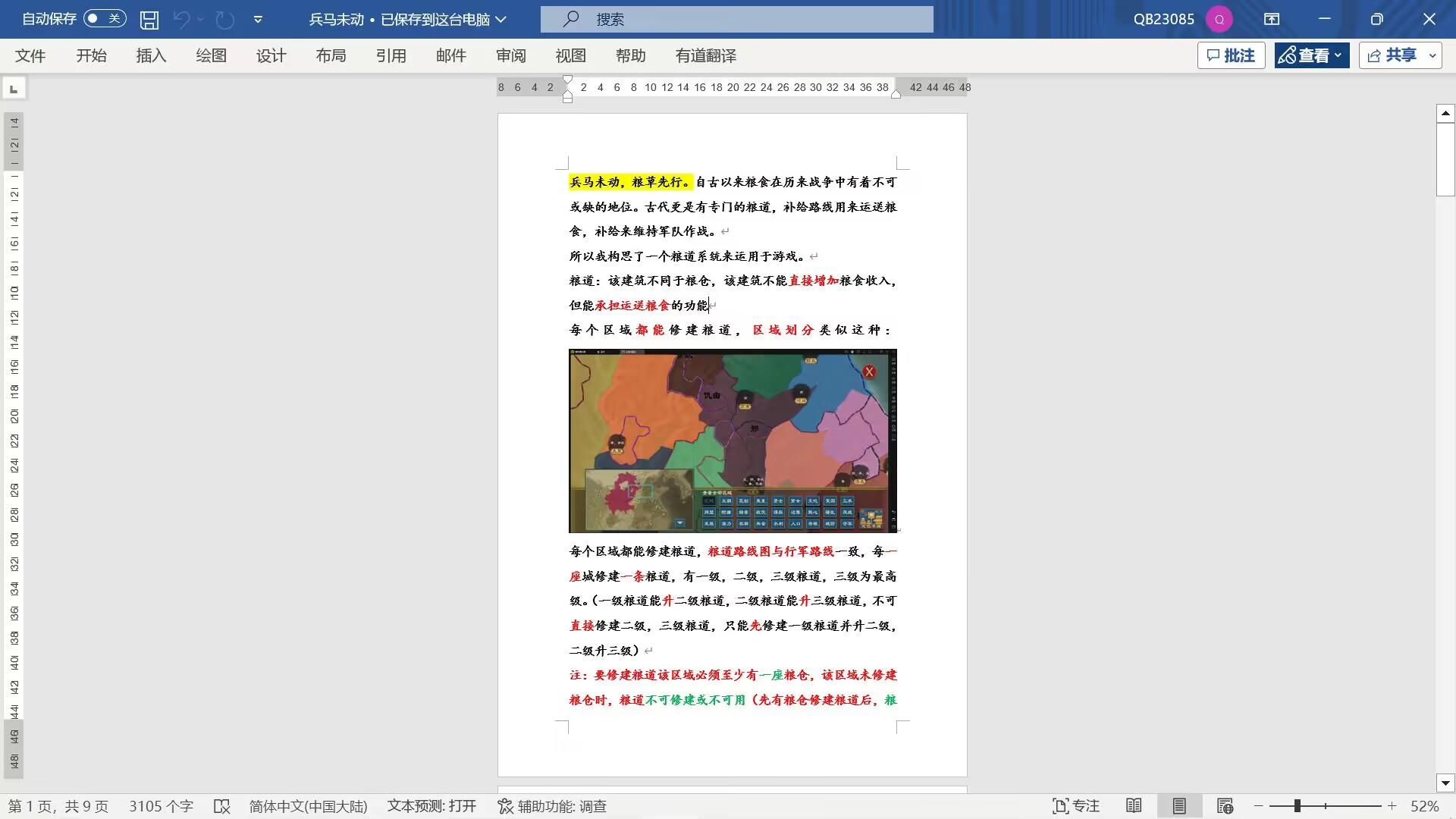Switch to the 帮助 tab

tap(631, 56)
